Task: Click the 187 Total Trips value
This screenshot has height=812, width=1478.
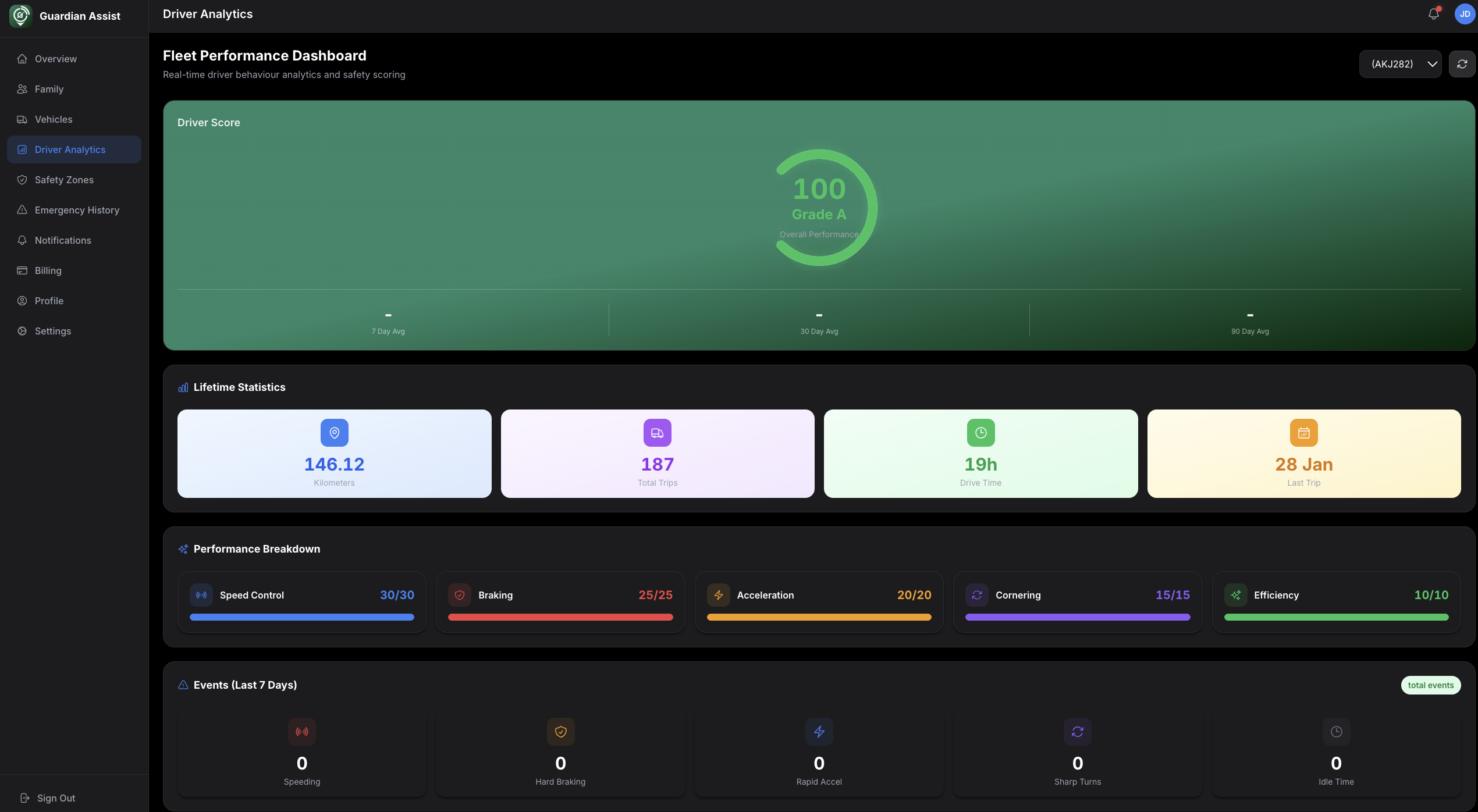Action: 658,464
